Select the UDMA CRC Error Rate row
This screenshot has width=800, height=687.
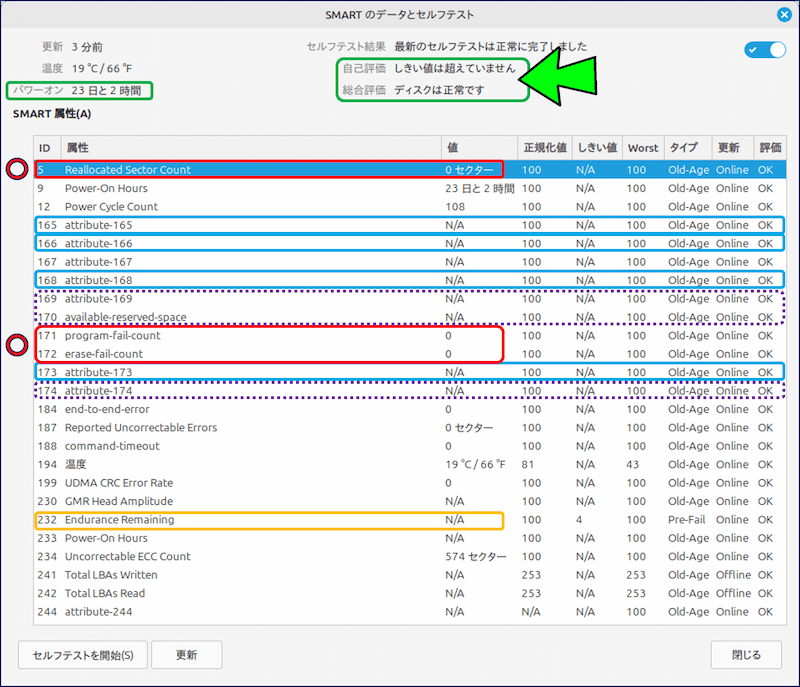click(200, 482)
